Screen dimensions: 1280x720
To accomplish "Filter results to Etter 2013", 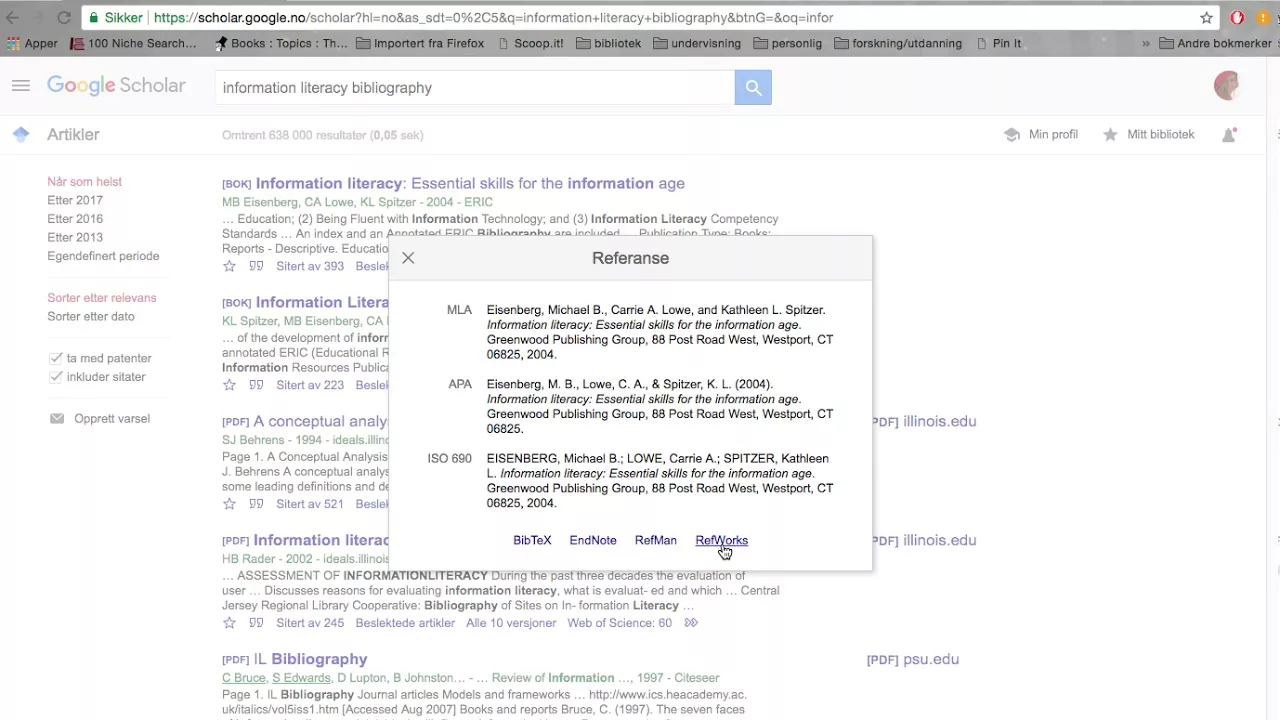I will [x=75, y=237].
